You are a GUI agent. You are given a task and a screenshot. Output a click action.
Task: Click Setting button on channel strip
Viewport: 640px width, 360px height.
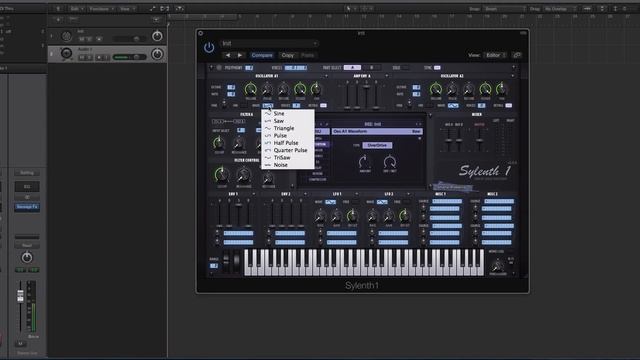[x=27, y=173]
